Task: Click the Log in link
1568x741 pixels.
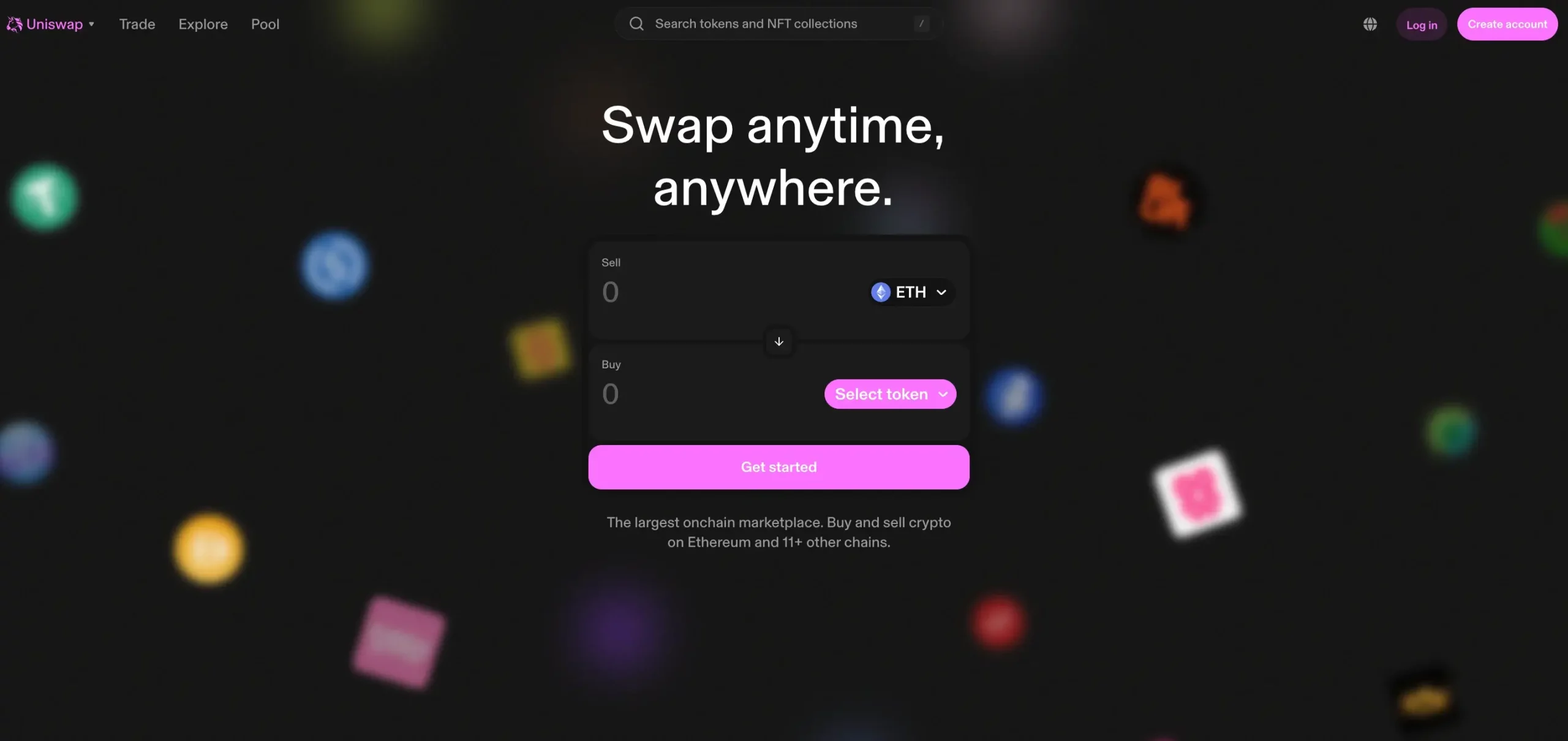Action: tap(1421, 24)
